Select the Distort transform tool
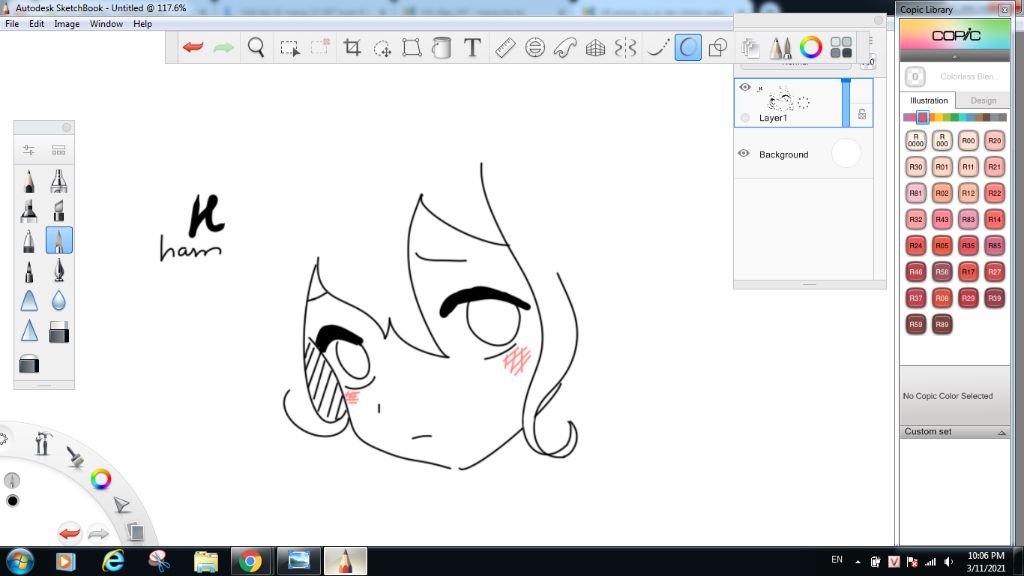 412,48
